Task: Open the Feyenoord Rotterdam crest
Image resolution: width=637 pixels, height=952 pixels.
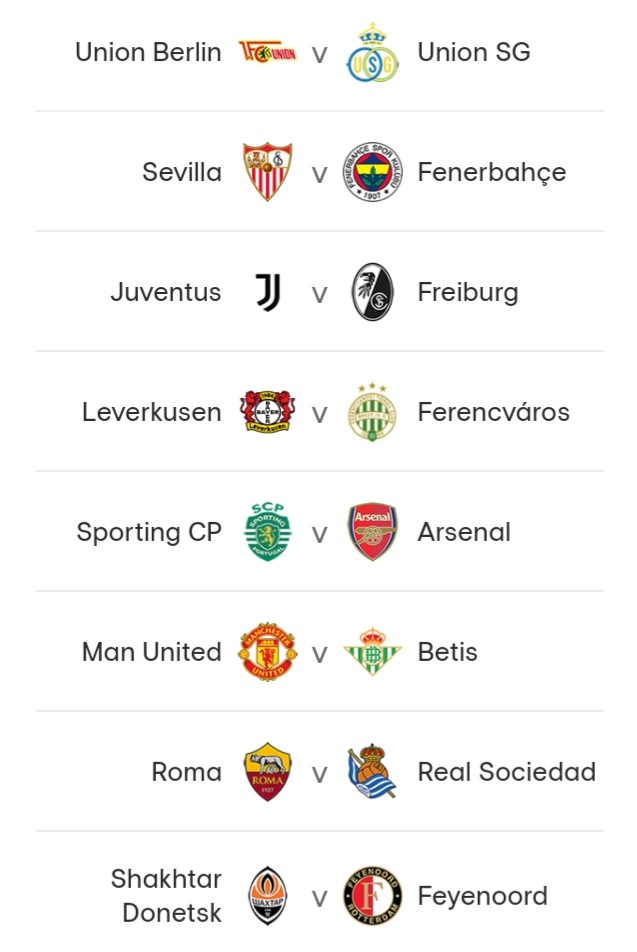Action: [x=372, y=896]
